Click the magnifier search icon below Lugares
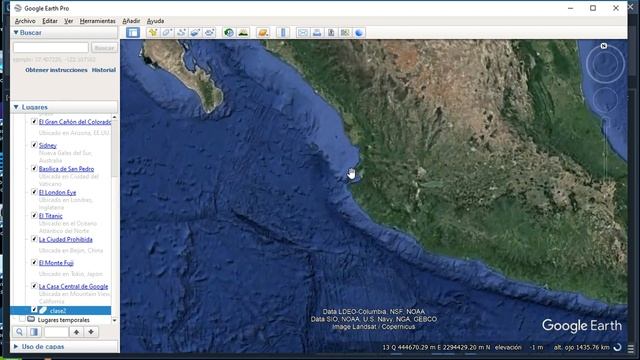Screen dimensions: 640x360 pos(19,332)
